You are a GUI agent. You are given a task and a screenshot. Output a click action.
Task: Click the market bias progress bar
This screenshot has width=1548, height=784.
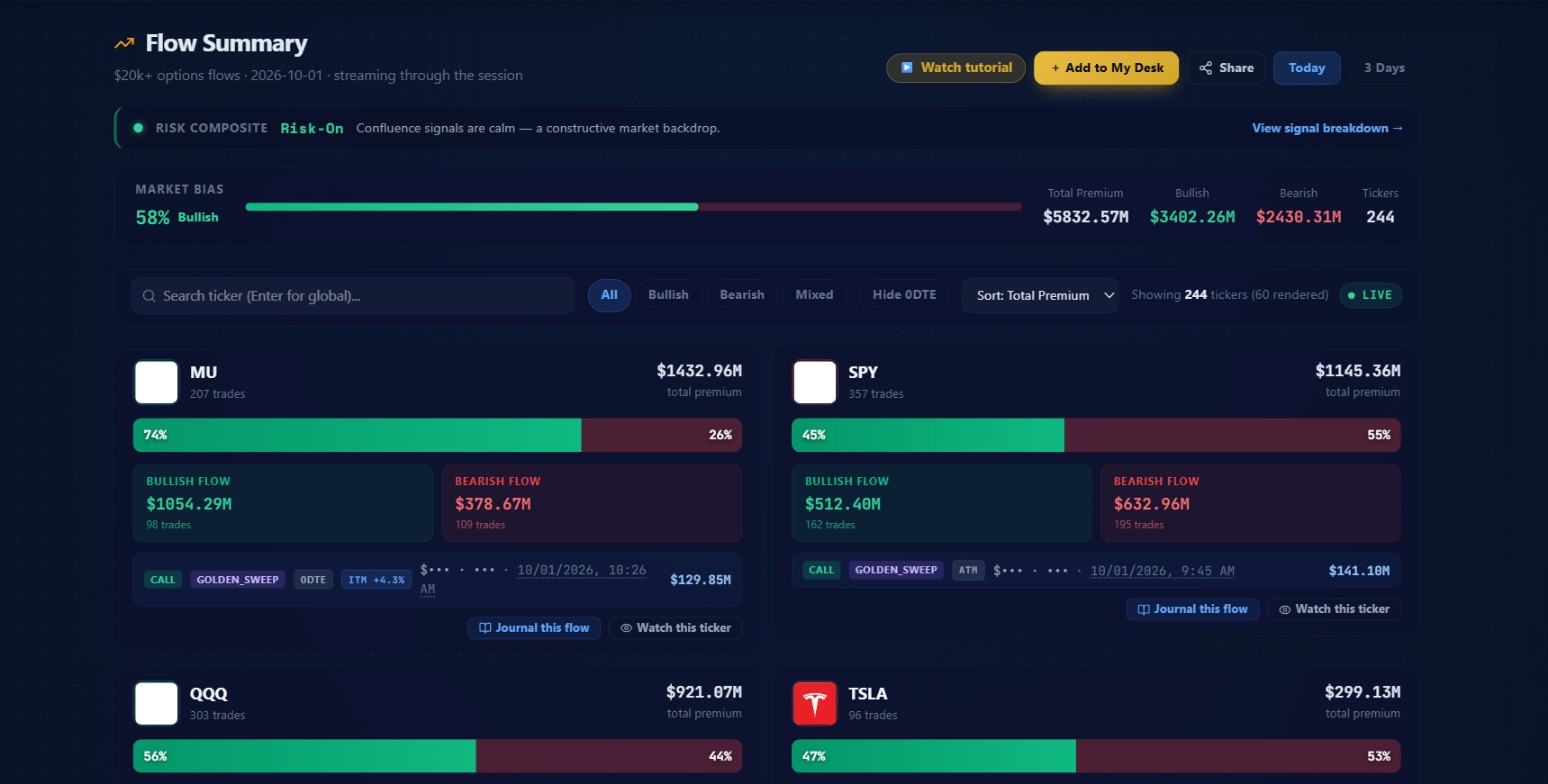tap(633, 207)
